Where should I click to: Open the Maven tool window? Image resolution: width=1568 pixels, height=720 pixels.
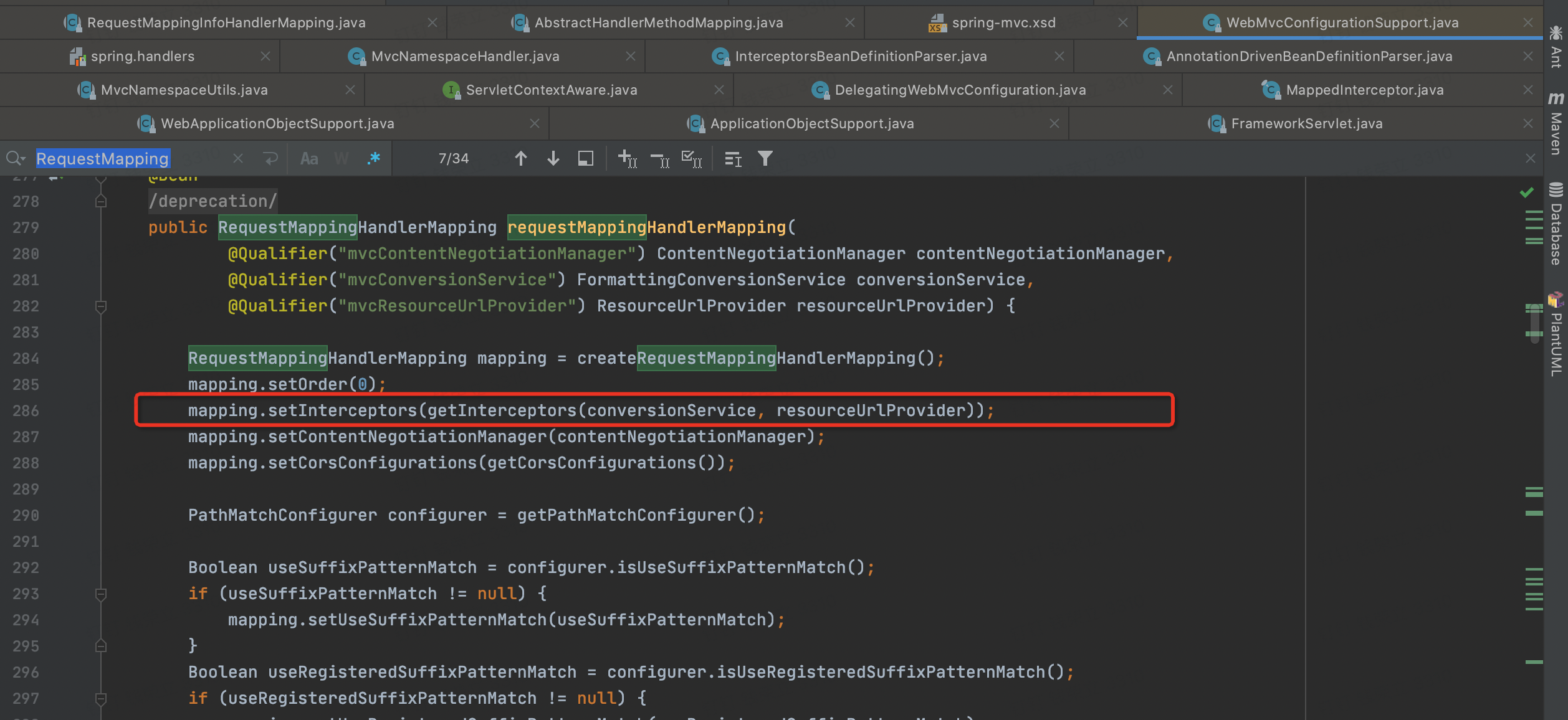tap(1556, 125)
